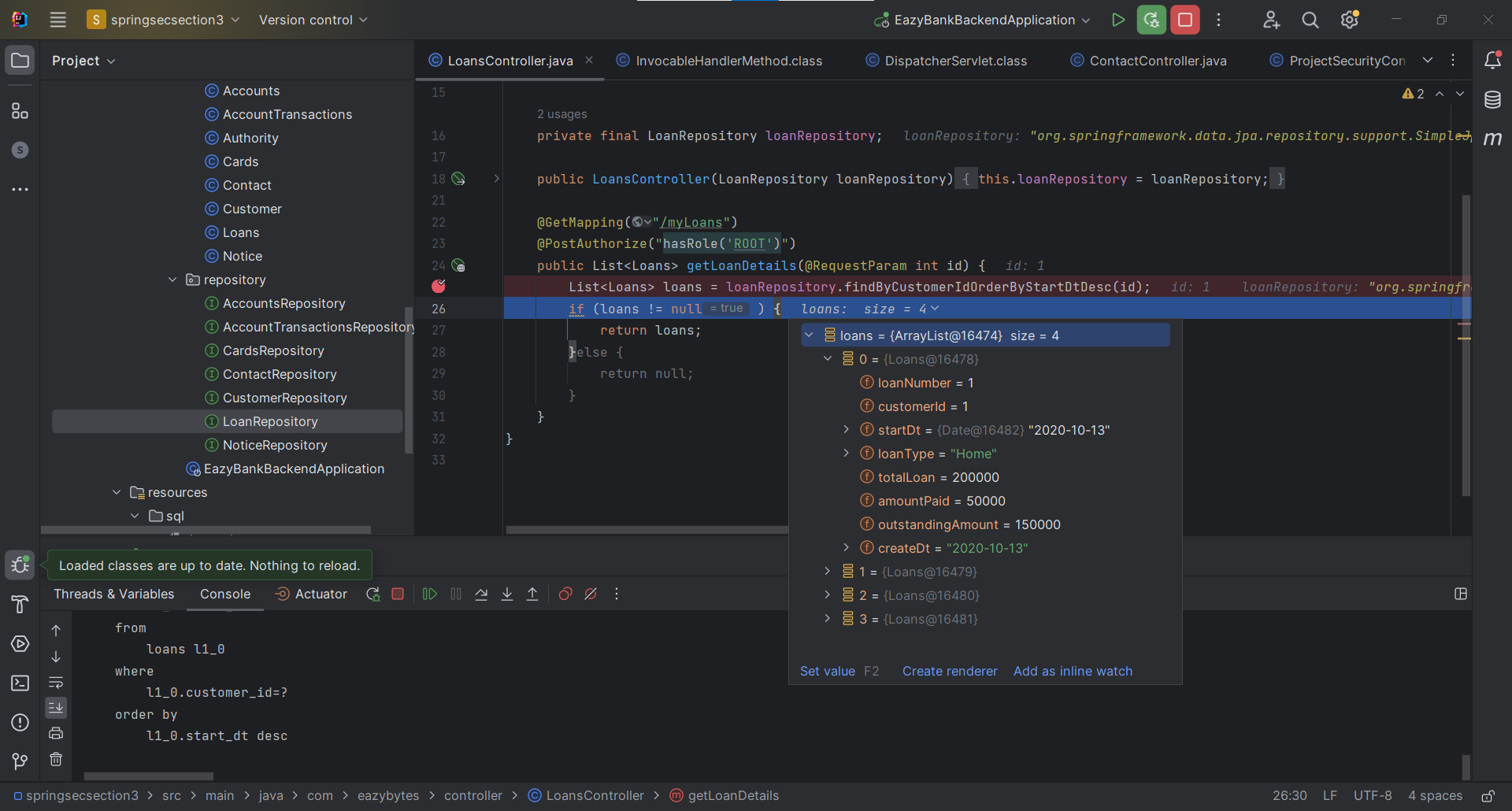Click Step Out in debug toolbar
Image resolution: width=1512 pixels, height=811 pixels.
[532, 594]
